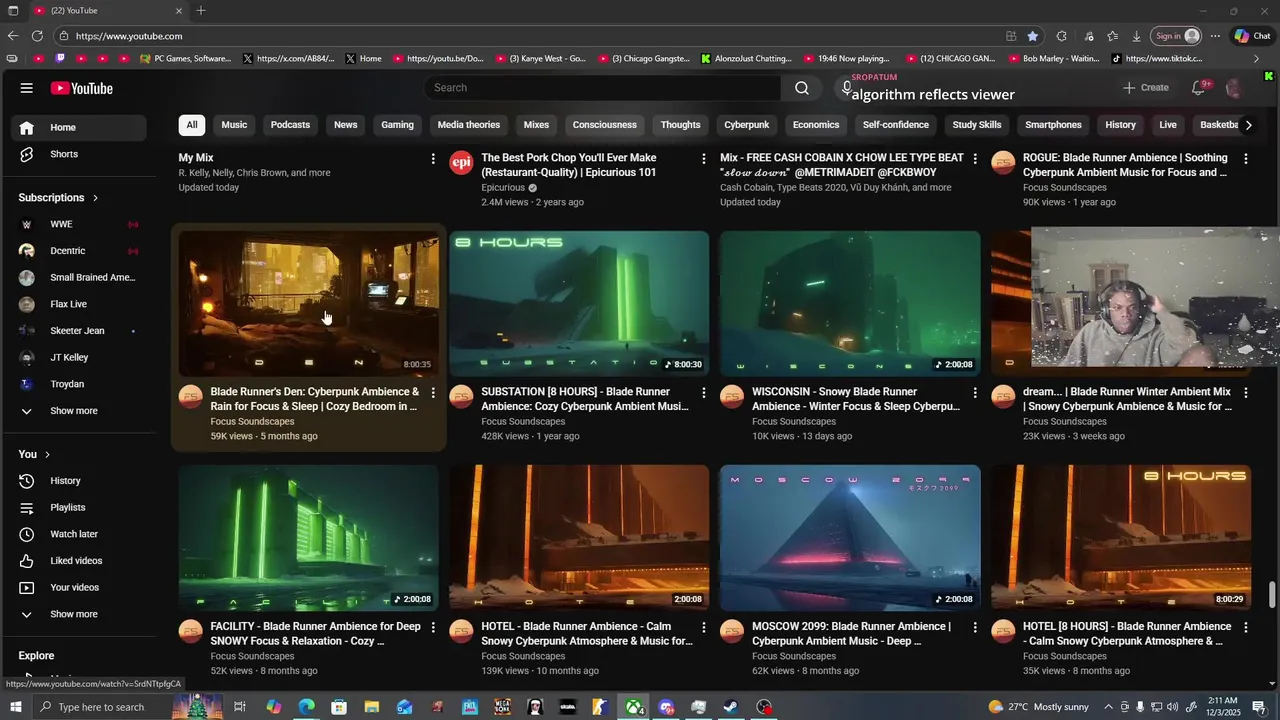Click Sign in button in browser toolbar
This screenshot has width=1280, height=720.
1176,36
